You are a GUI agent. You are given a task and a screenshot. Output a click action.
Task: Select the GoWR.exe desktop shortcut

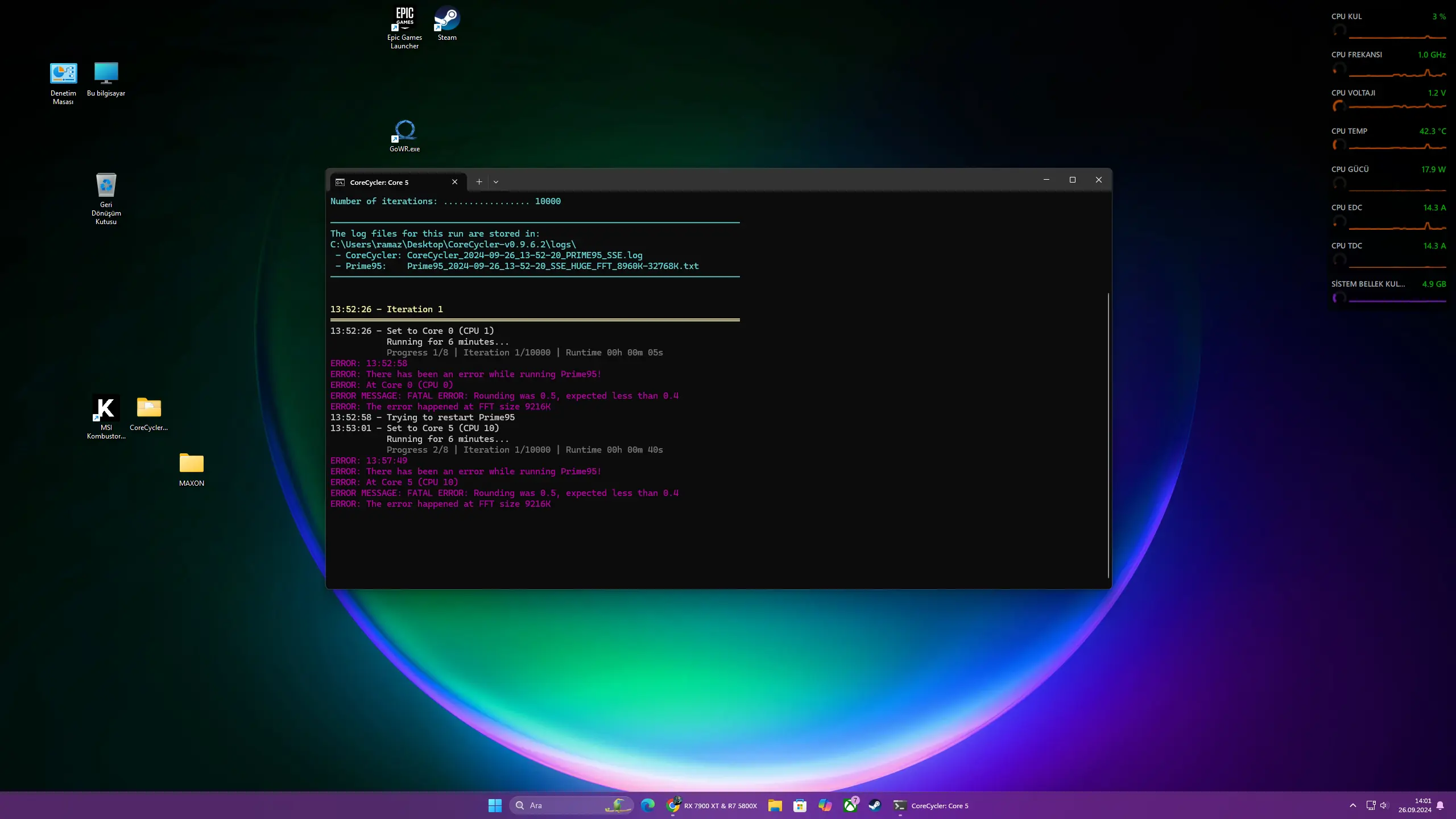[405, 136]
